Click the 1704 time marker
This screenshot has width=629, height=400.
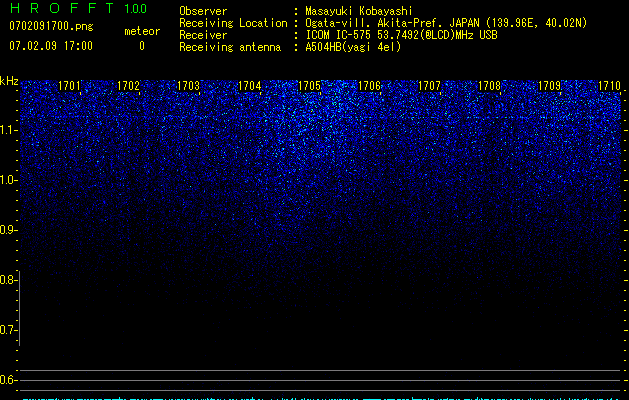pyautogui.click(x=250, y=86)
